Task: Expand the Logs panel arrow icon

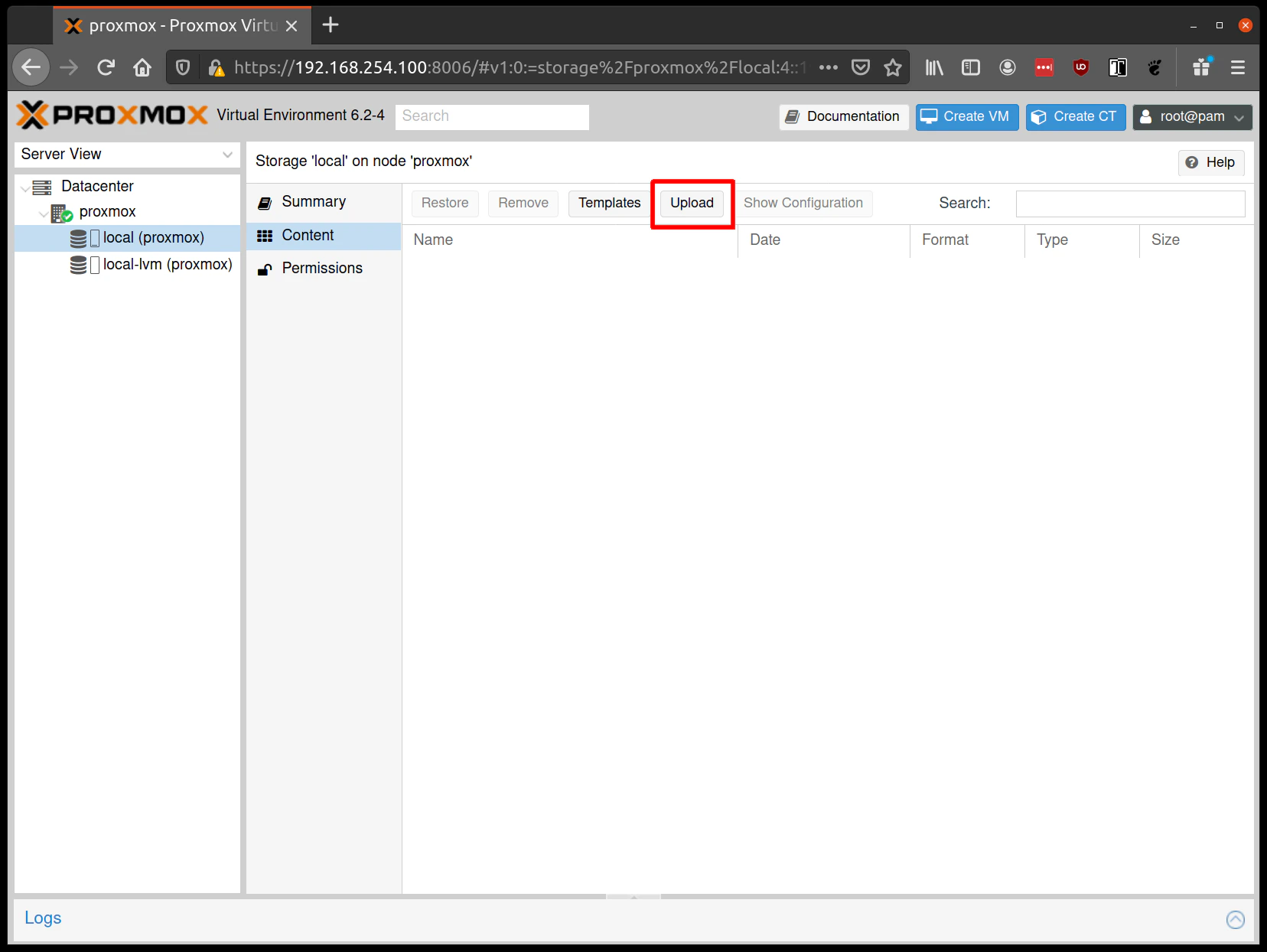Action: 1235,919
